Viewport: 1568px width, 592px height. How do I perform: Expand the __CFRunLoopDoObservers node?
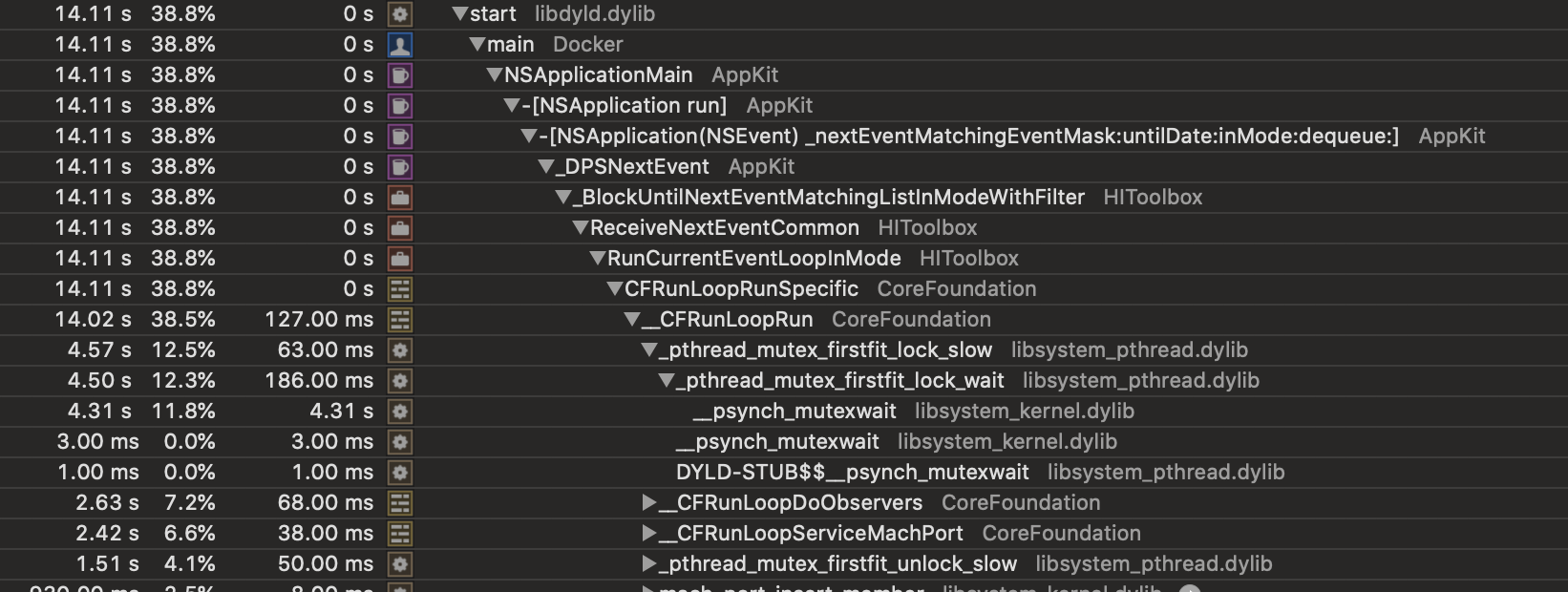pos(649,502)
